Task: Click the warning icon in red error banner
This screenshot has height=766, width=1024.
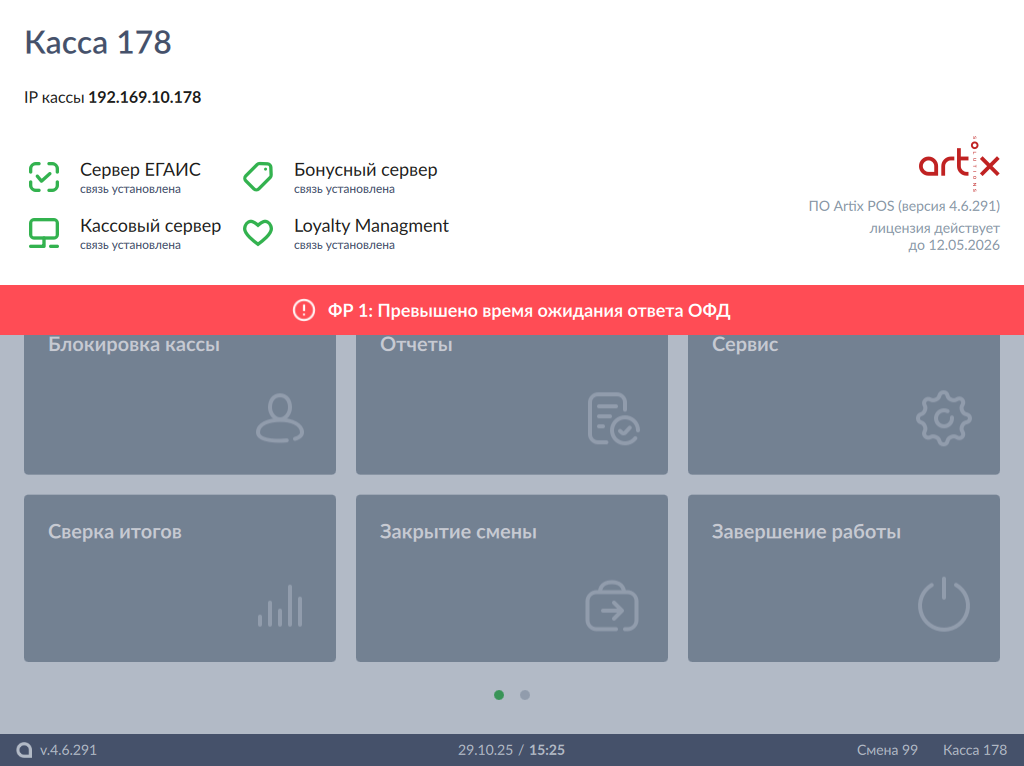Action: click(x=304, y=311)
